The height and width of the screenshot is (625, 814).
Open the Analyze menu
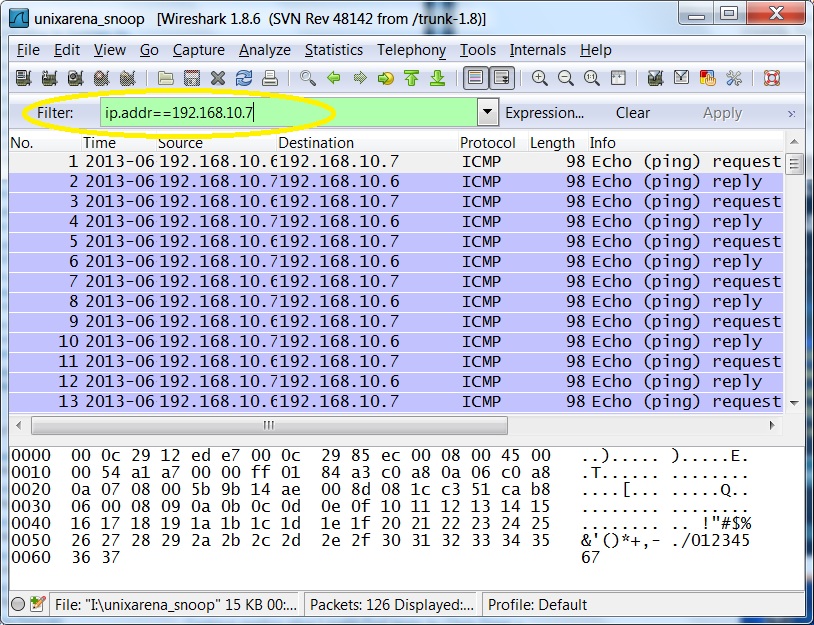(x=265, y=50)
